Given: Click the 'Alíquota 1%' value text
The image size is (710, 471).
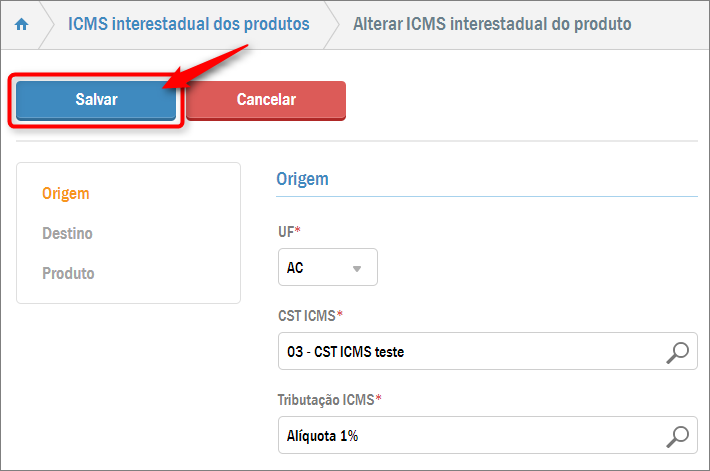Looking at the screenshot, I should (x=322, y=436).
